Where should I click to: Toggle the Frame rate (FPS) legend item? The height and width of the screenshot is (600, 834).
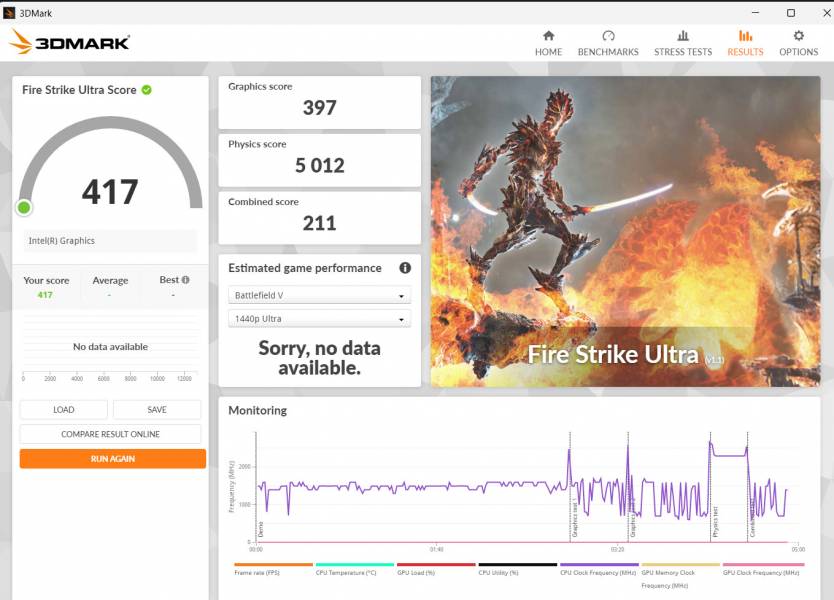click(273, 569)
